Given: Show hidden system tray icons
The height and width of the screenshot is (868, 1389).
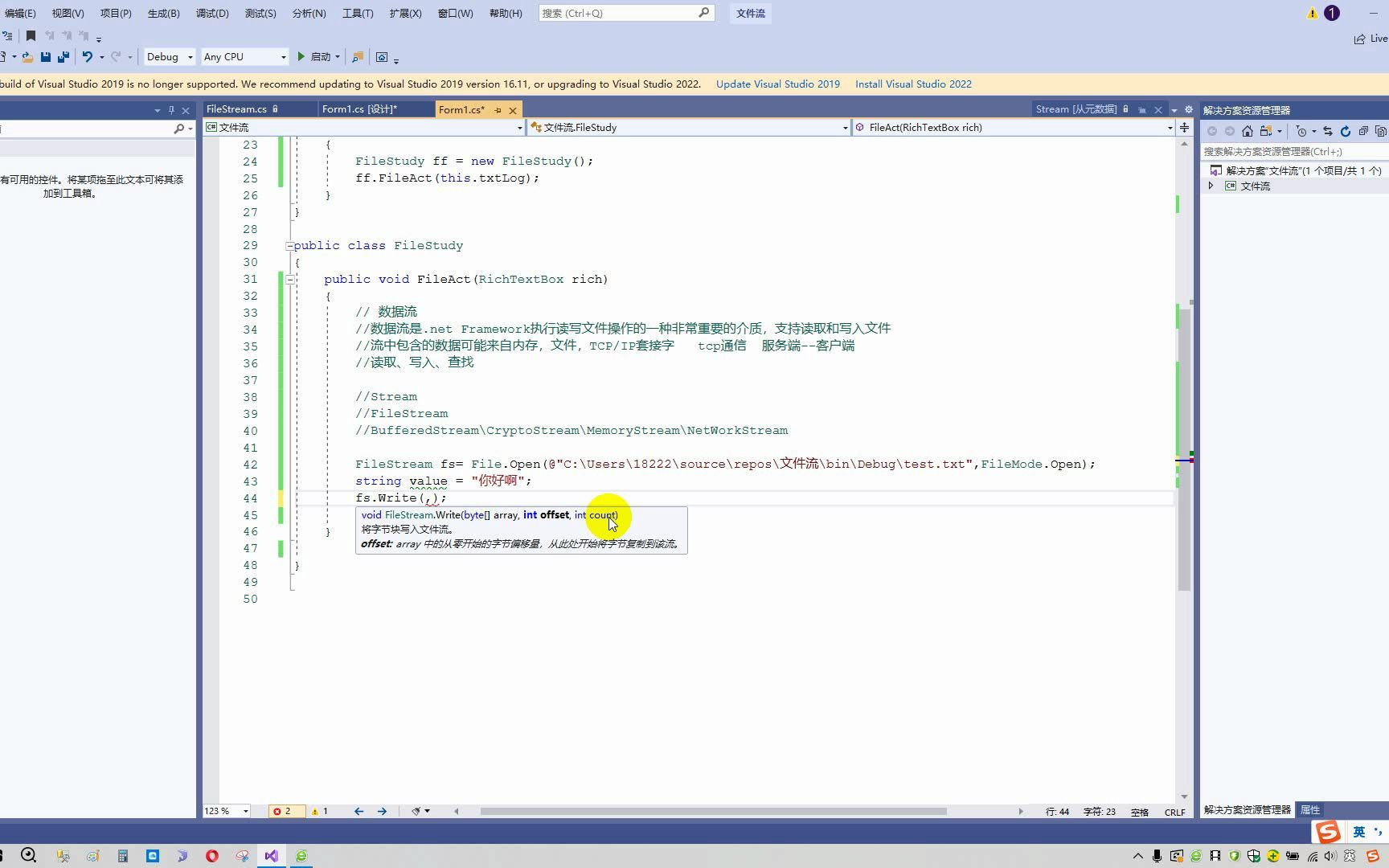Looking at the screenshot, I should [1138, 856].
